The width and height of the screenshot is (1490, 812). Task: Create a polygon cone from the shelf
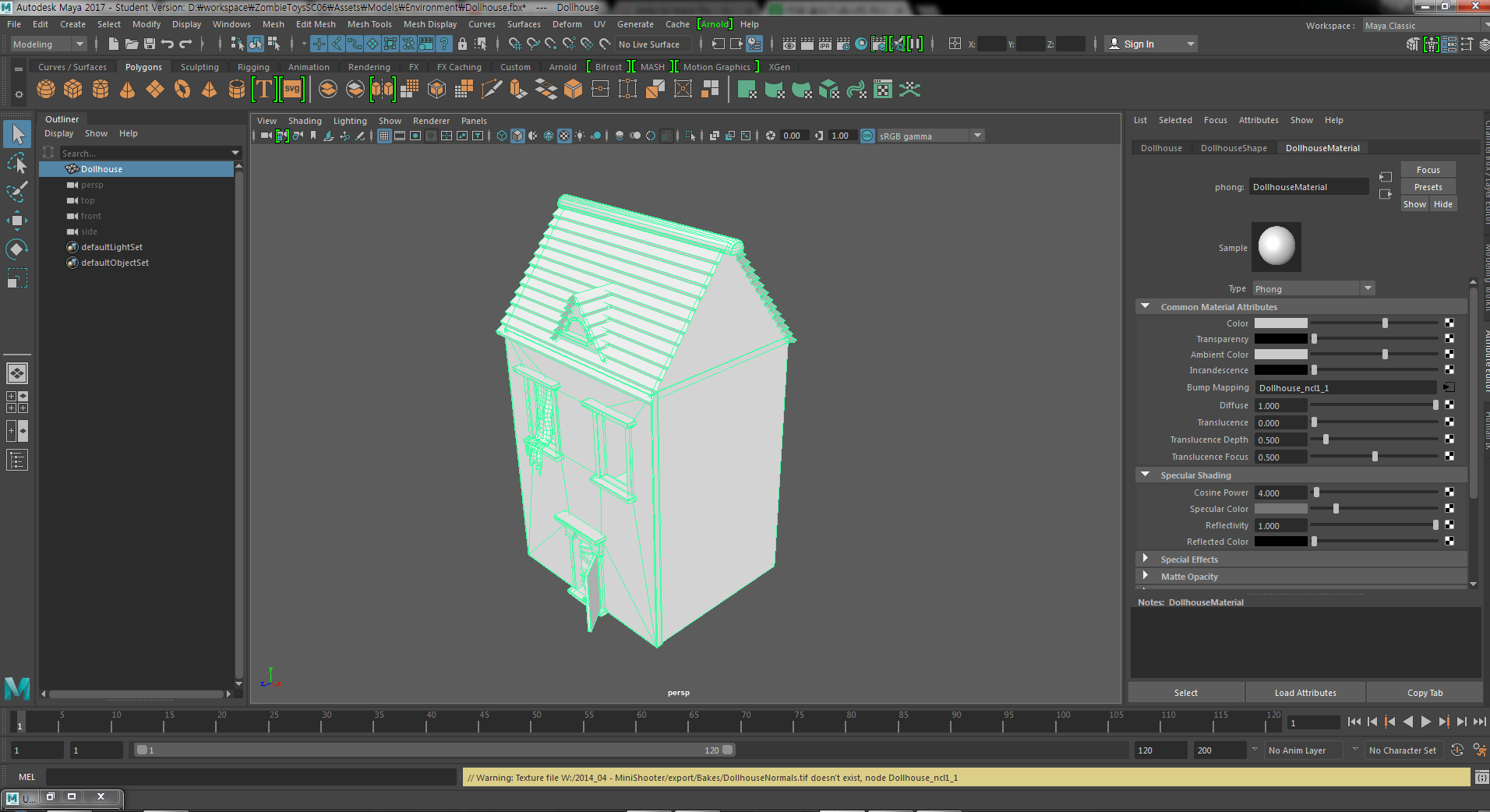127,90
